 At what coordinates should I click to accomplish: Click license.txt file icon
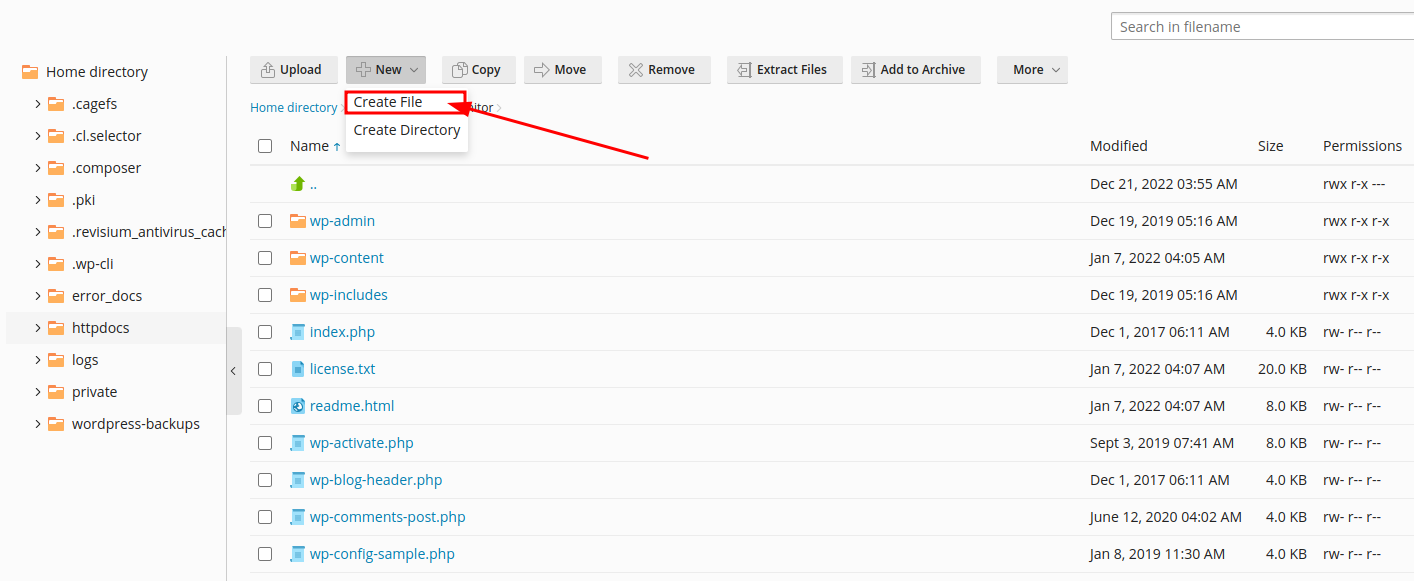tap(297, 369)
